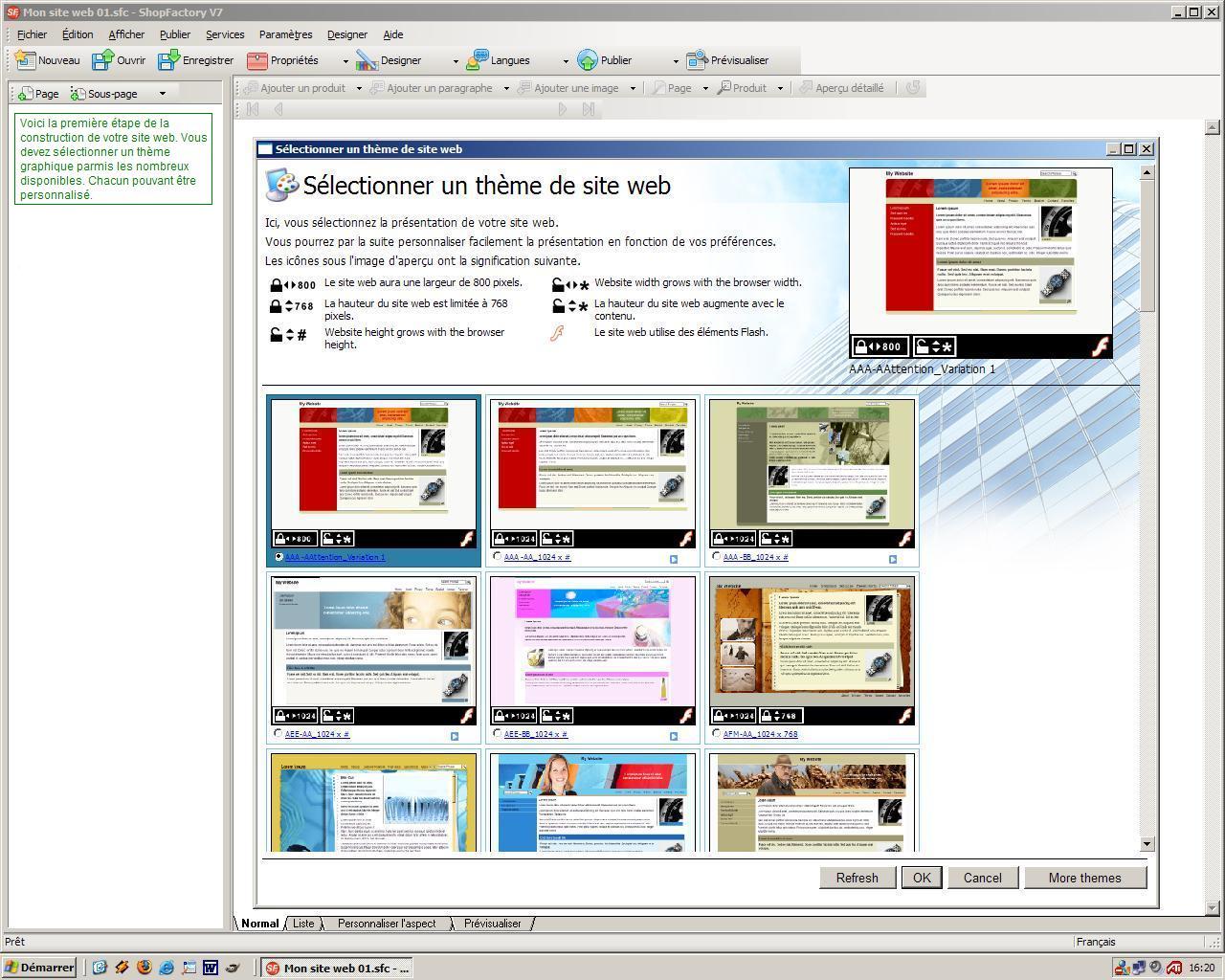The height and width of the screenshot is (980, 1225).
Task: Launch Designer from the toolbar
Action: pos(367,60)
